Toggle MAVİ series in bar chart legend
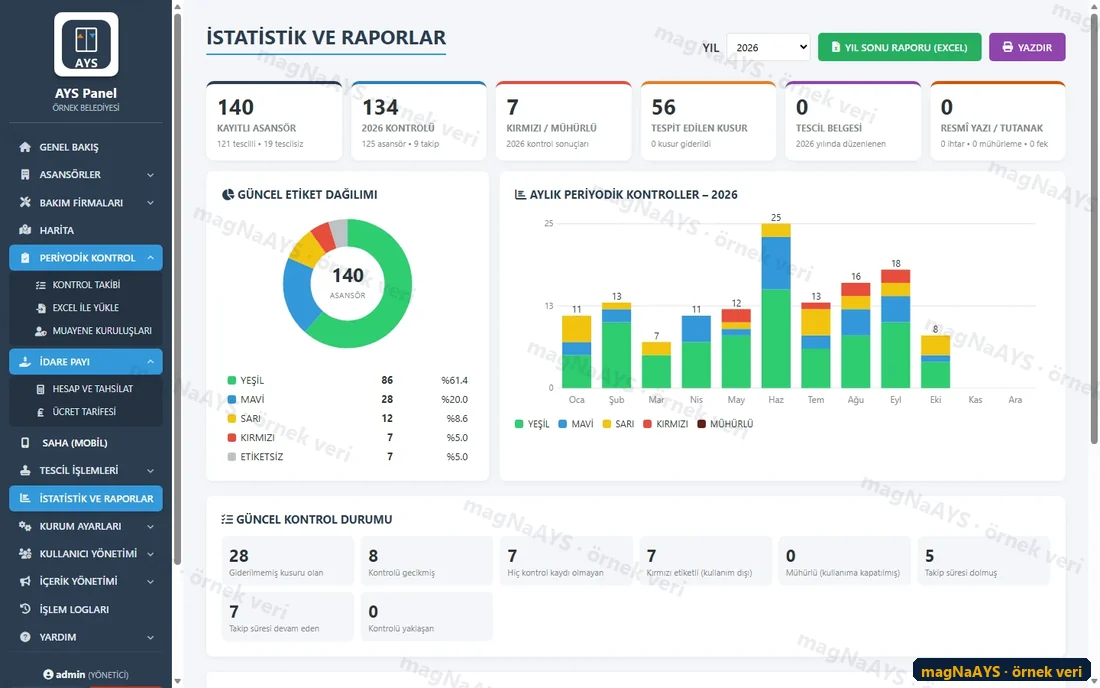Screen dimensions: 1100x688 point(576,424)
